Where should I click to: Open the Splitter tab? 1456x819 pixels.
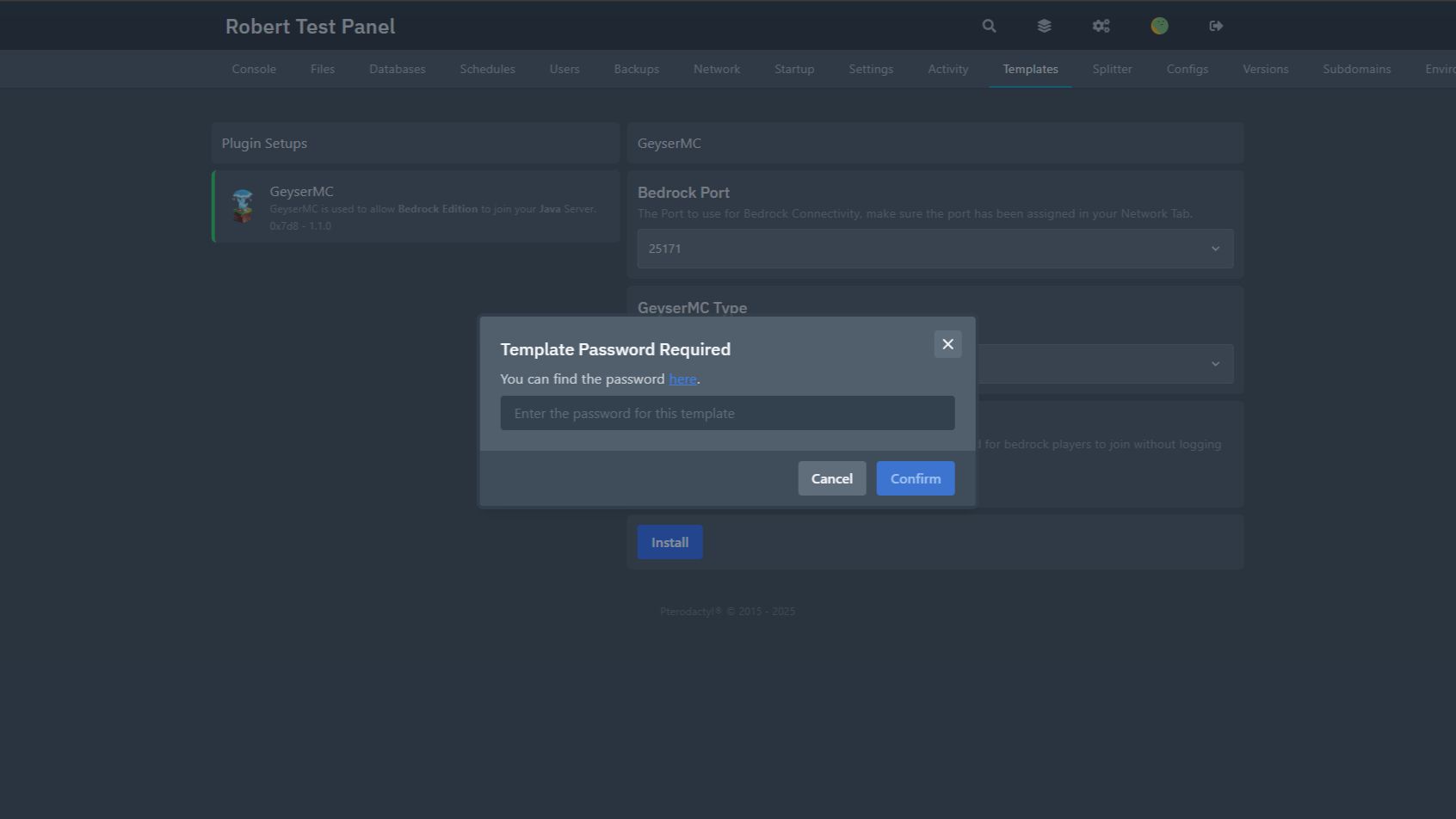[1112, 69]
